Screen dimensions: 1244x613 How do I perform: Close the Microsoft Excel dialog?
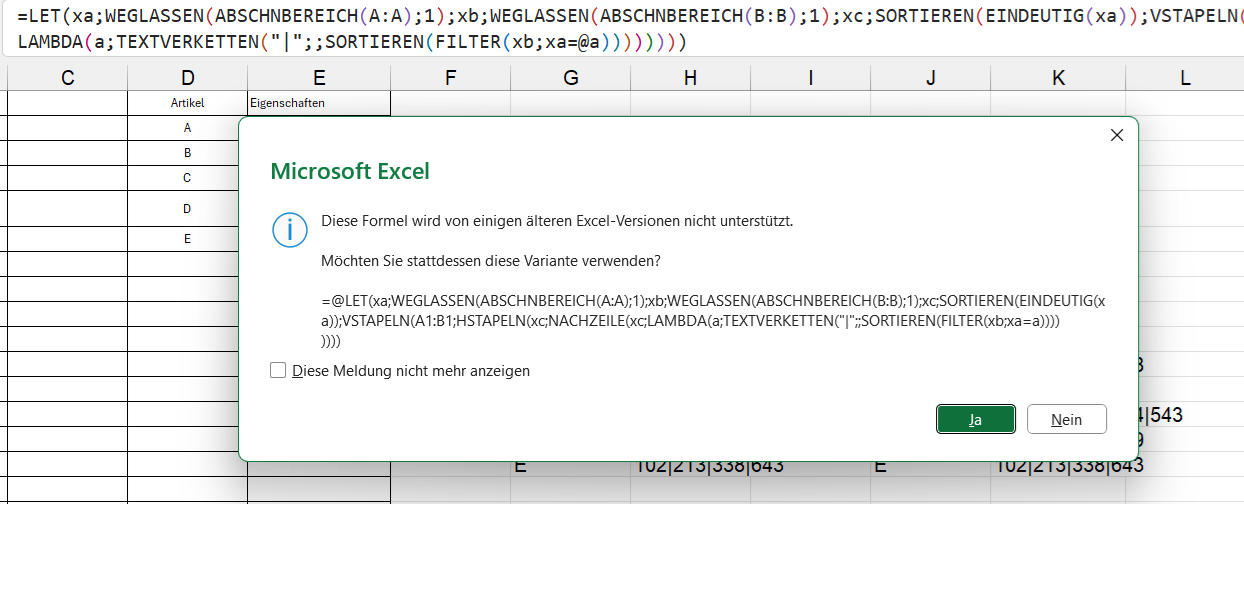click(x=1117, y=135)
